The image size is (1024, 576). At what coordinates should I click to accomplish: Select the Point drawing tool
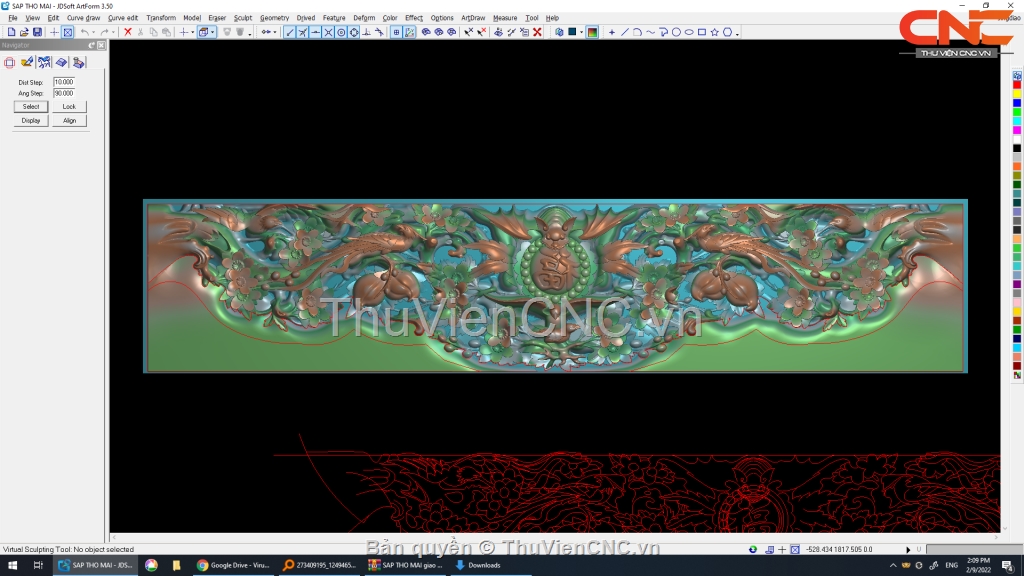tap(612, 32)
